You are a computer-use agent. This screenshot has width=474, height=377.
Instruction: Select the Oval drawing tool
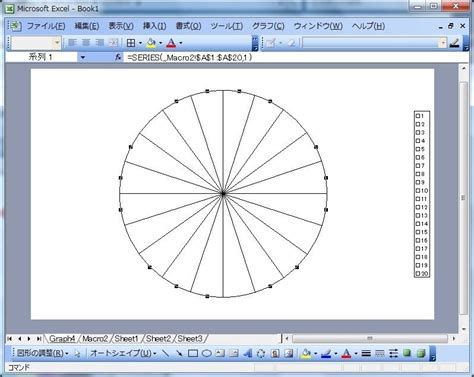click(x=207, y=353)
